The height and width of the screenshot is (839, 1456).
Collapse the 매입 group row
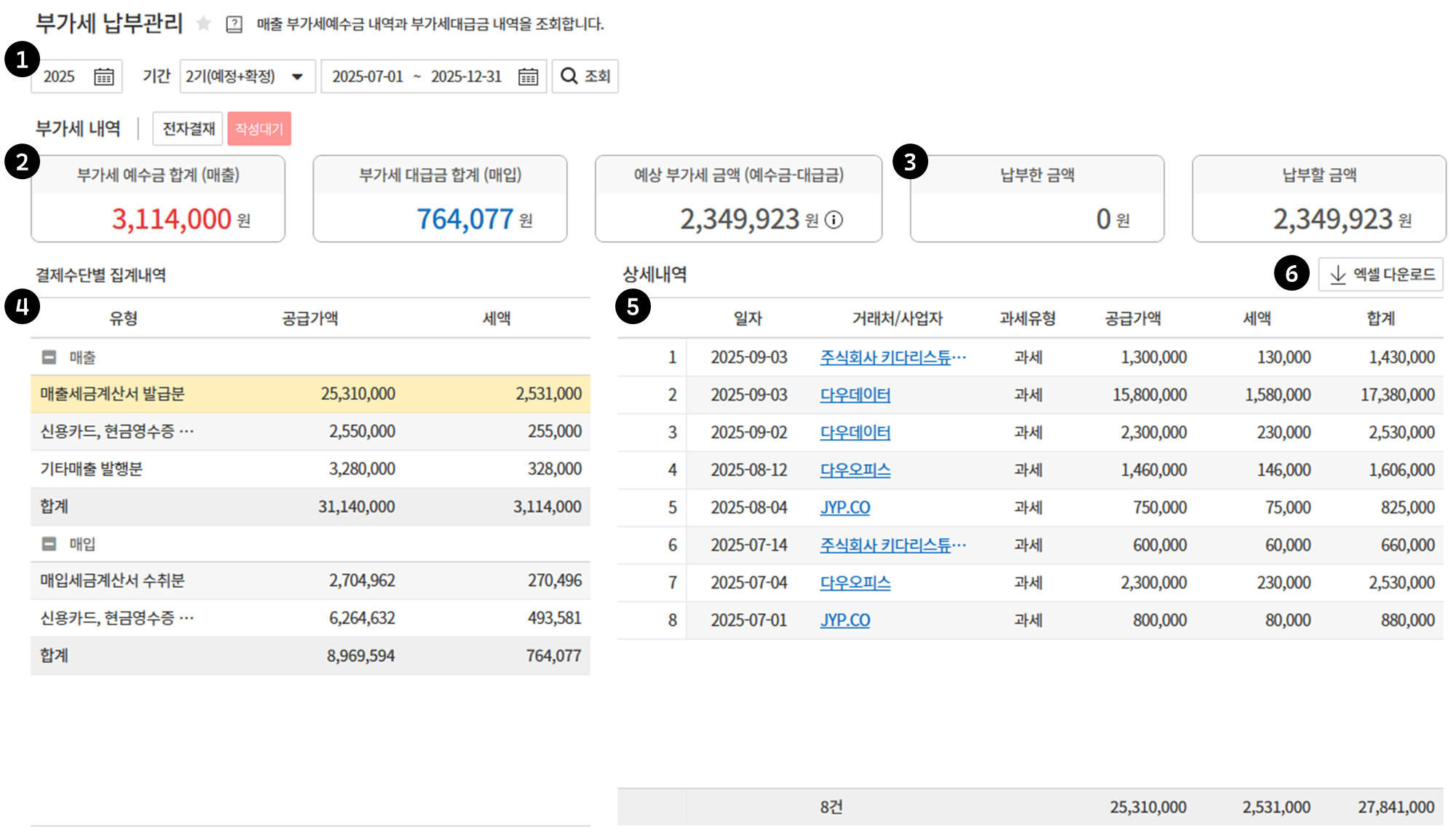(49, 544)
